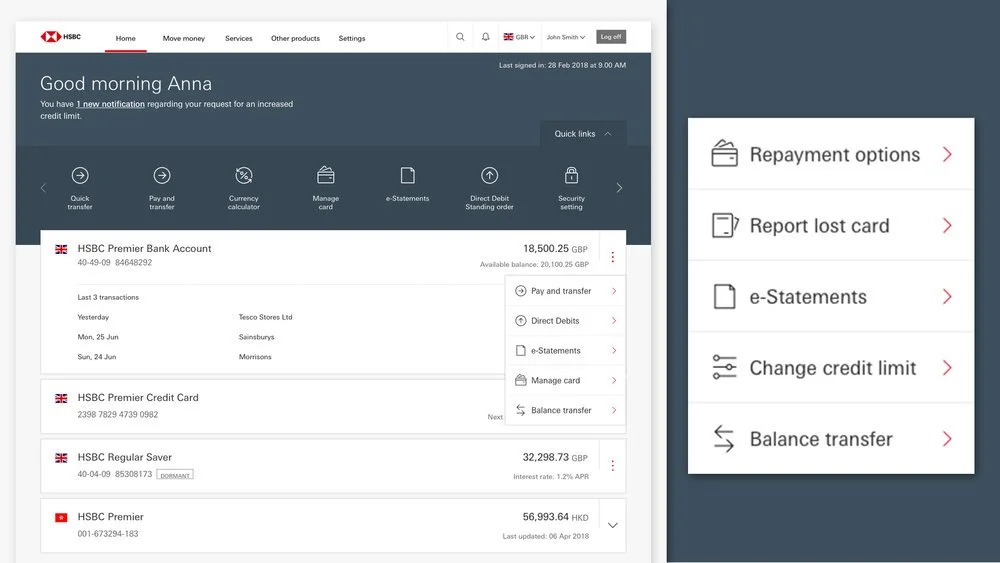Click the chevron of large e-Statements row

(947, 296)
